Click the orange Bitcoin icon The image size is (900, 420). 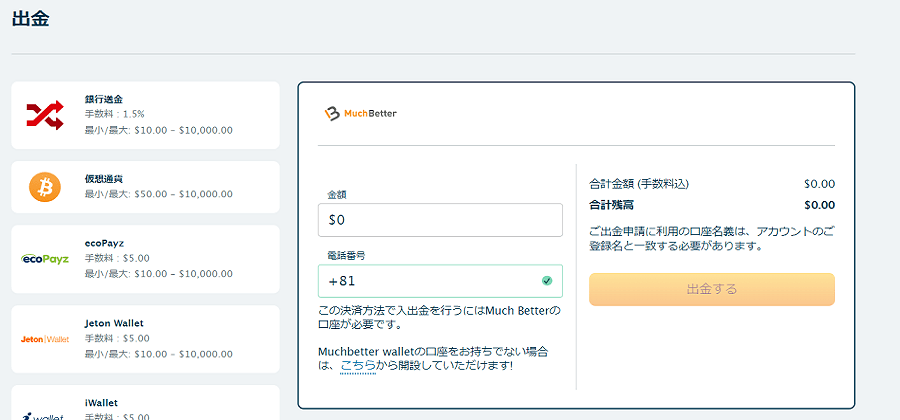[45, 187]
